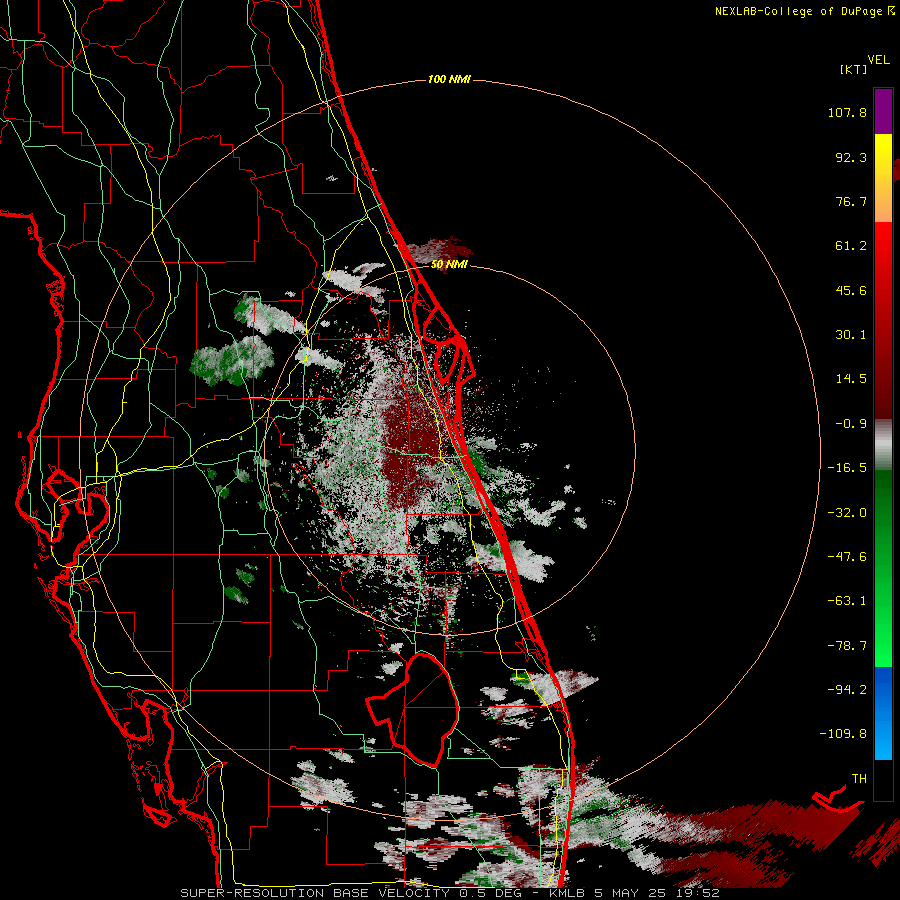Click the 14.5 legend value
The width and height of the screenshot is (900, 900).
pos(851,379)
